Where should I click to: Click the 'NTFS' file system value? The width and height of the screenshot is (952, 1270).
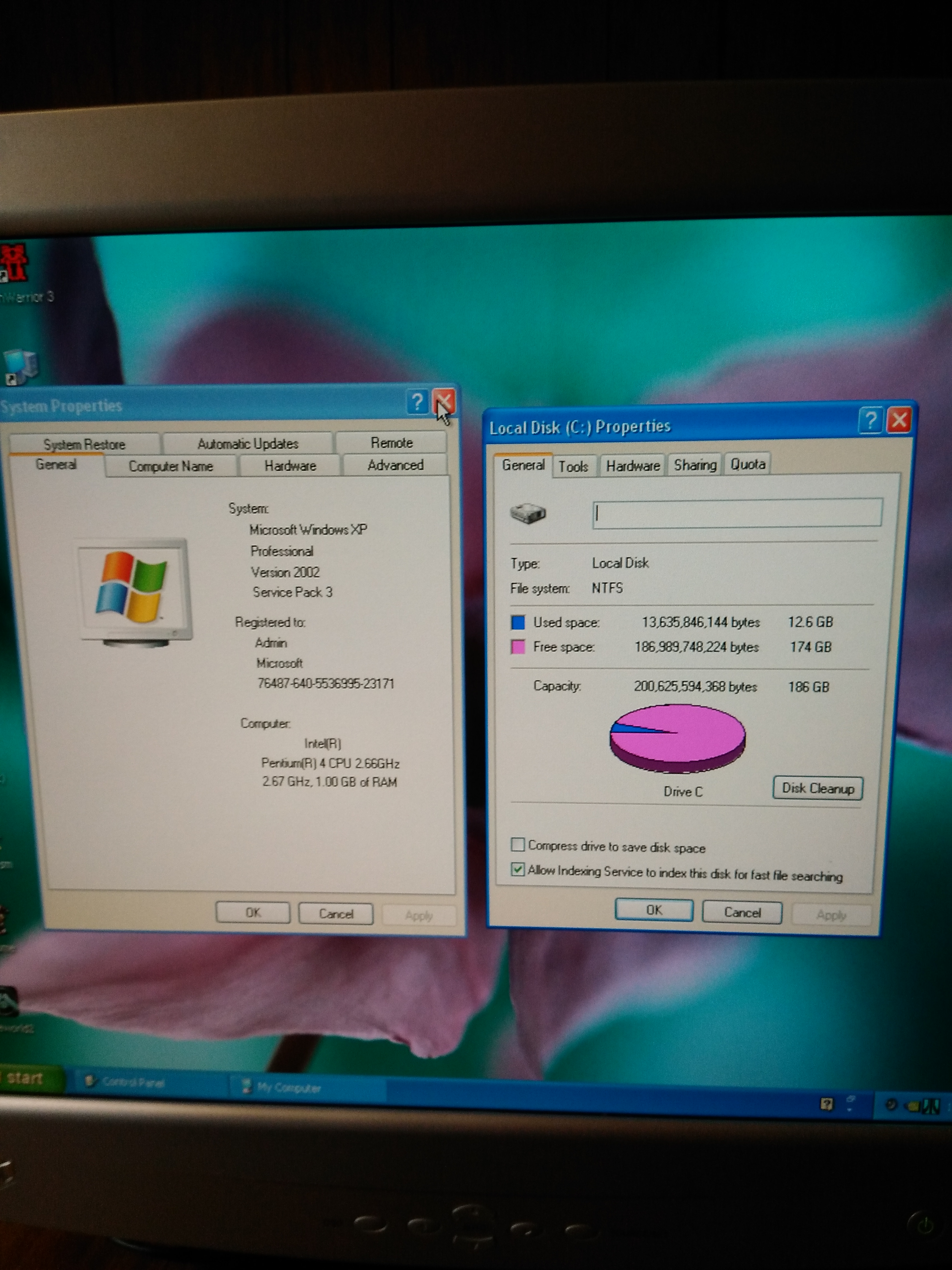coord(607,588)
